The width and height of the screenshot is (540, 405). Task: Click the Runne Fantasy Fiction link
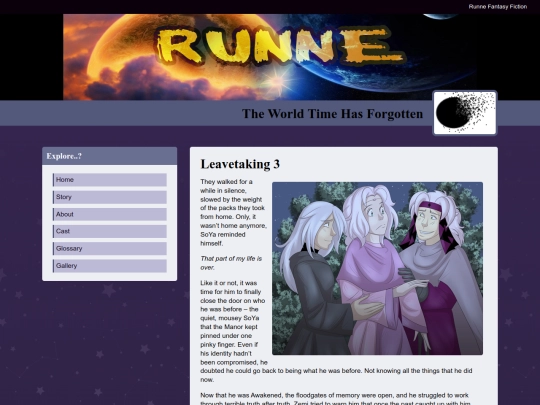(x=498, y=7)
